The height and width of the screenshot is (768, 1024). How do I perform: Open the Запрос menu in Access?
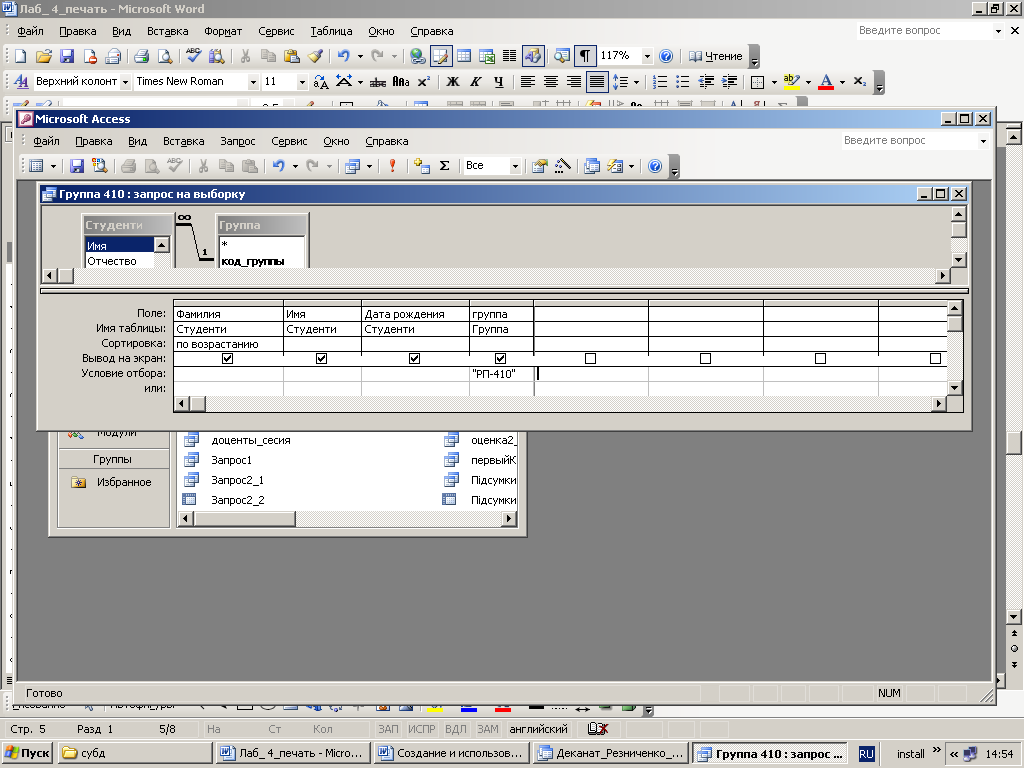pos(238,141)
